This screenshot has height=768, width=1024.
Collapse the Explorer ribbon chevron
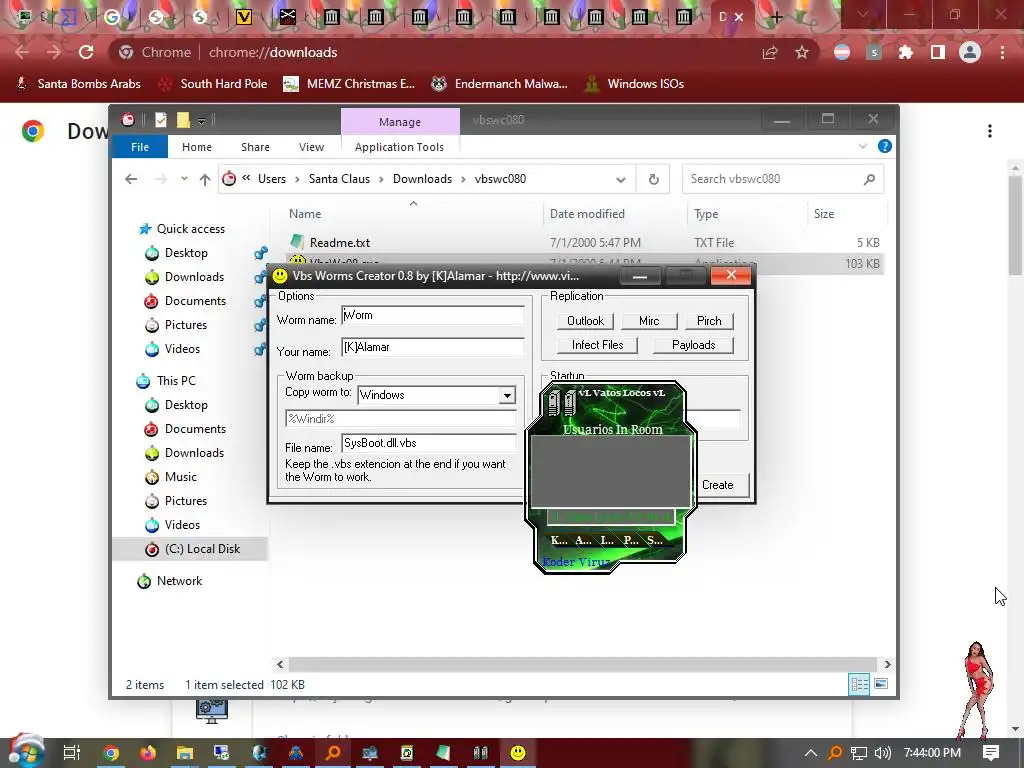[x=863, y=146]
